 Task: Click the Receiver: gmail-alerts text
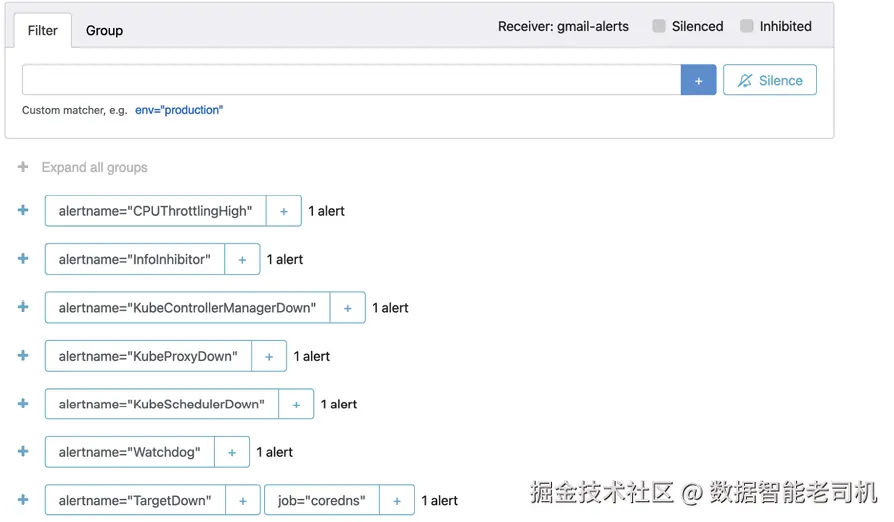tap(563, 26)
